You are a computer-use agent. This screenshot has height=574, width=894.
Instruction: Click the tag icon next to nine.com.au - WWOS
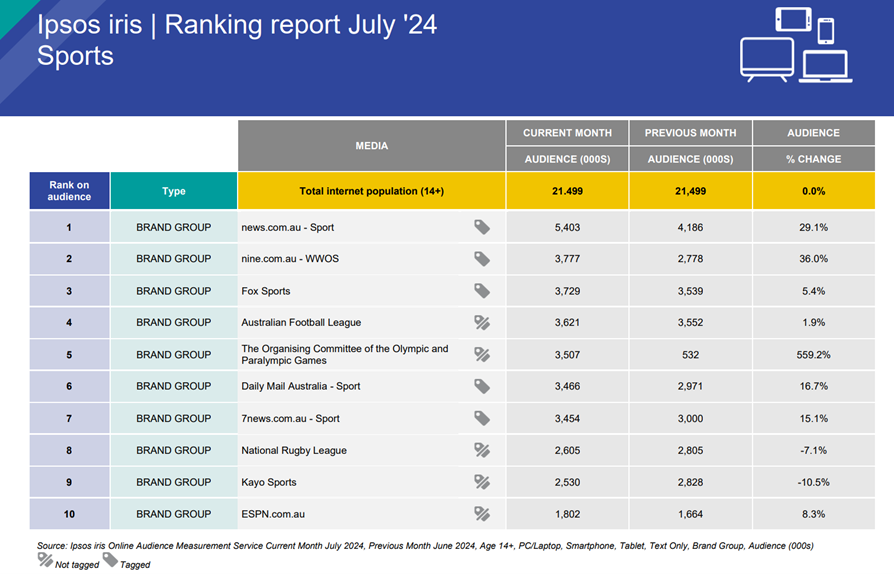(x=482, y=259)
